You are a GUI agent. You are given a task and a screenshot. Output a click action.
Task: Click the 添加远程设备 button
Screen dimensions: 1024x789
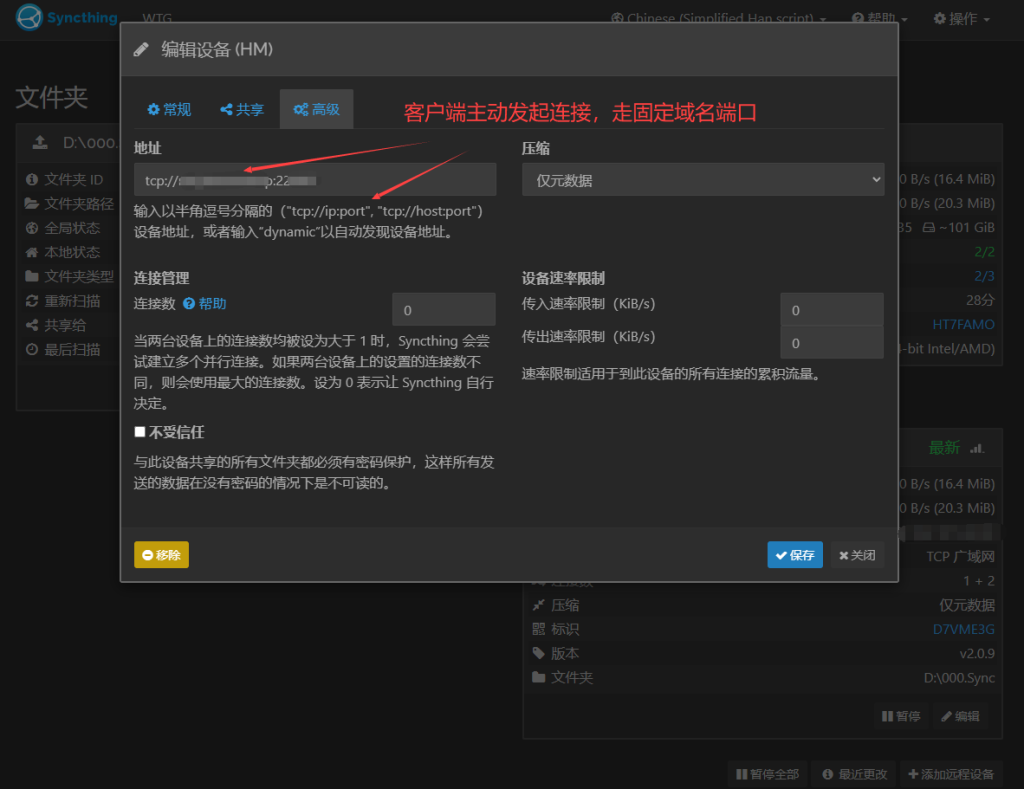[950, 774]
